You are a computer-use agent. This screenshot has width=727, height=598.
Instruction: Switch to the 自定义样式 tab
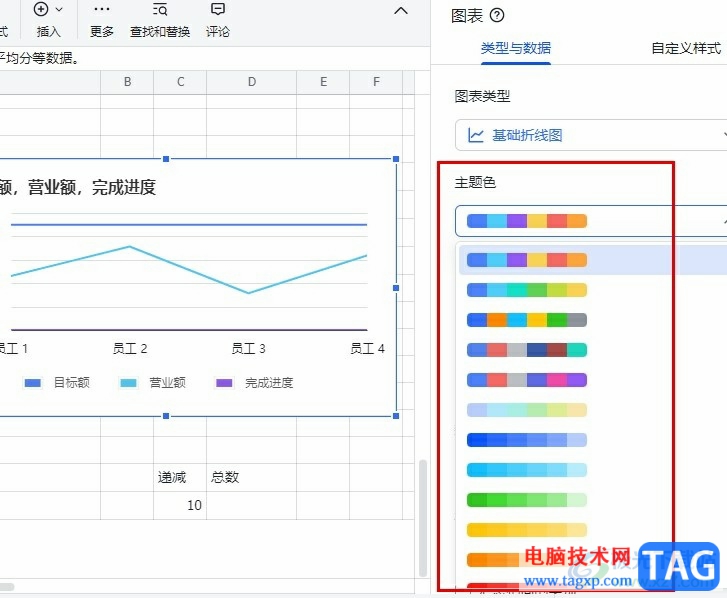685,48
